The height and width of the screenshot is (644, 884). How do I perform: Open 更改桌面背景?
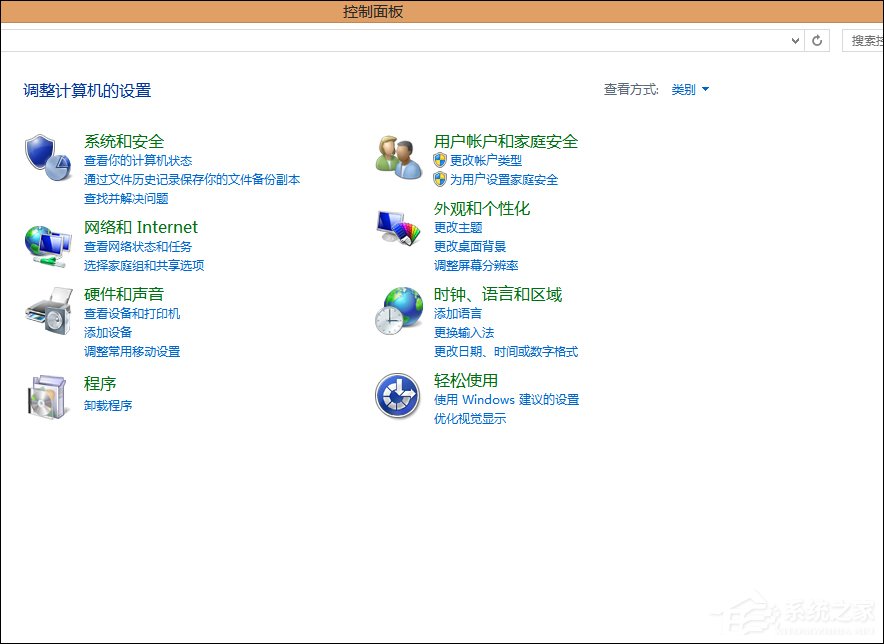(x=470, y=246)
